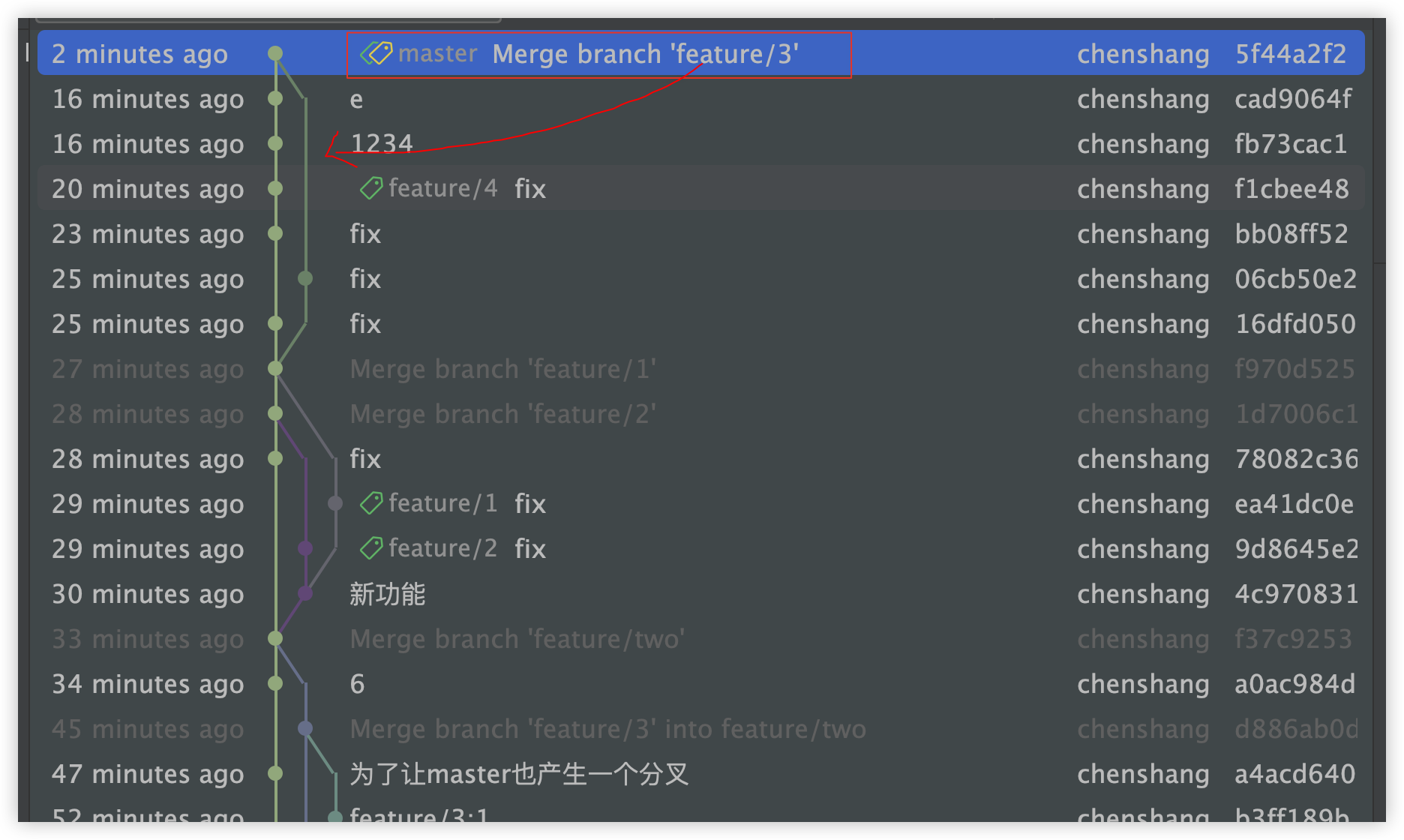Select the Merge branch 'feature/3' master commit
This screenshot has width=1404, height=840.
tap(645, 54)
